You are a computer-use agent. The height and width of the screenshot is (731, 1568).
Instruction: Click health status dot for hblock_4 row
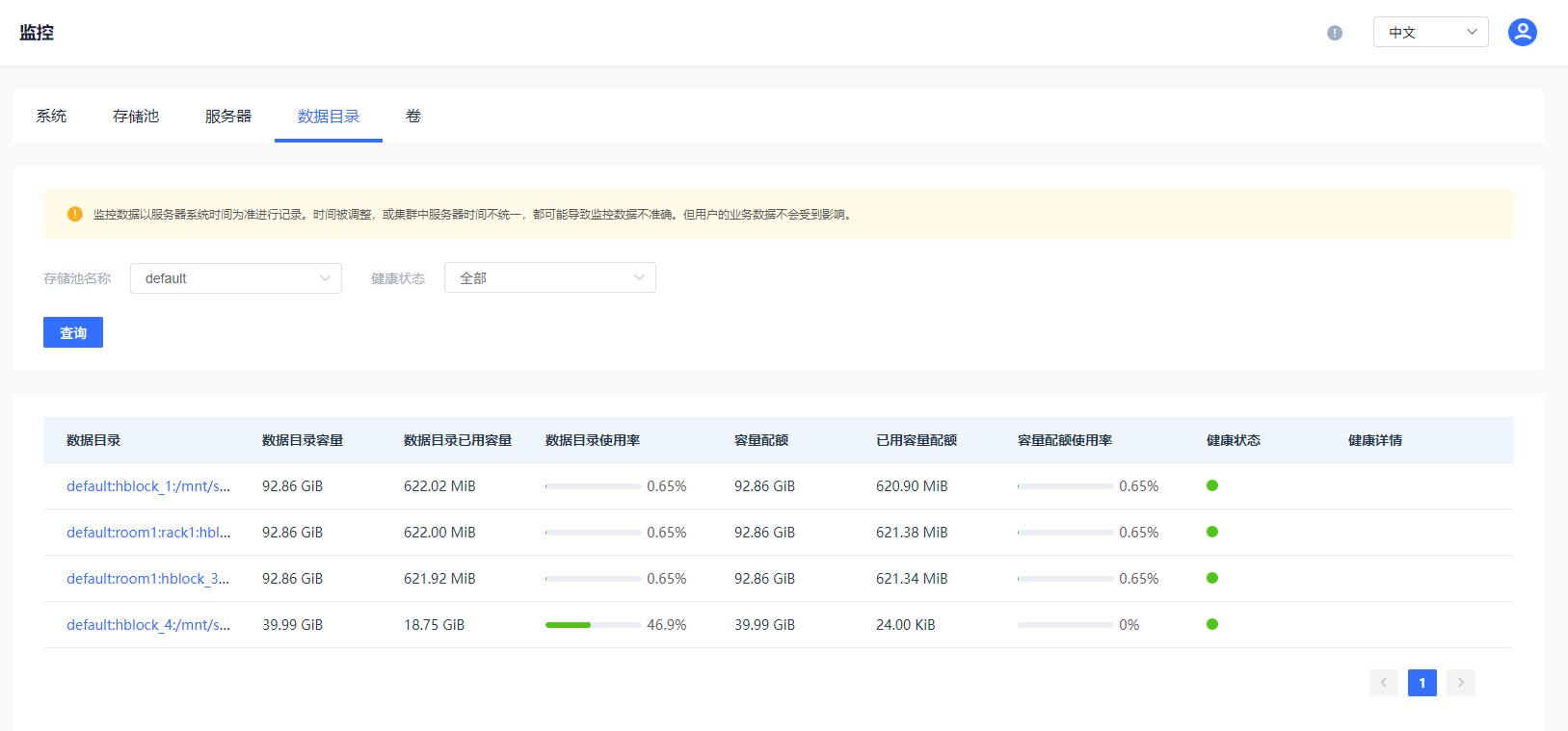click(x=1212, y=624)
